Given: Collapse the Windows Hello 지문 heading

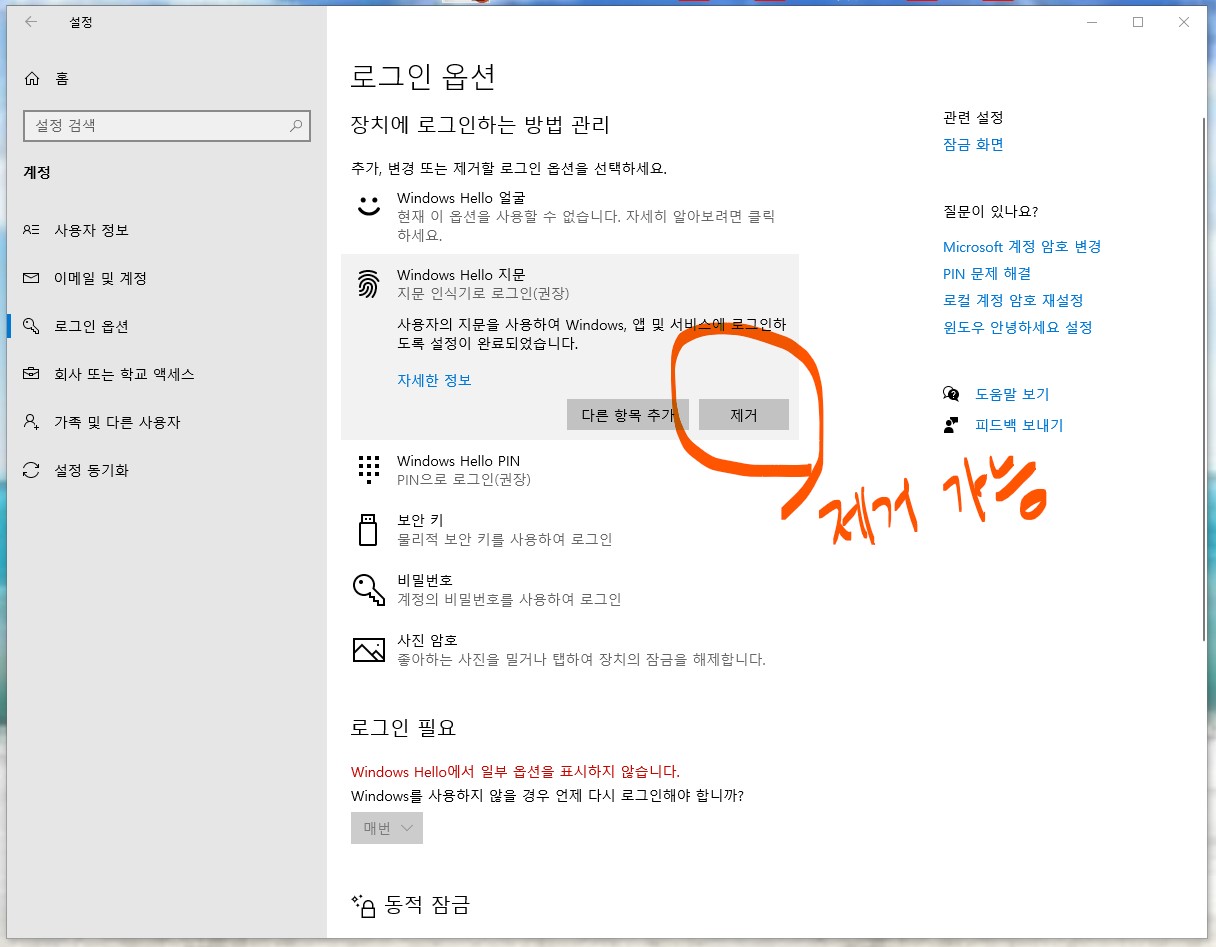Looking at the screenshot, I should pos(461,275).
